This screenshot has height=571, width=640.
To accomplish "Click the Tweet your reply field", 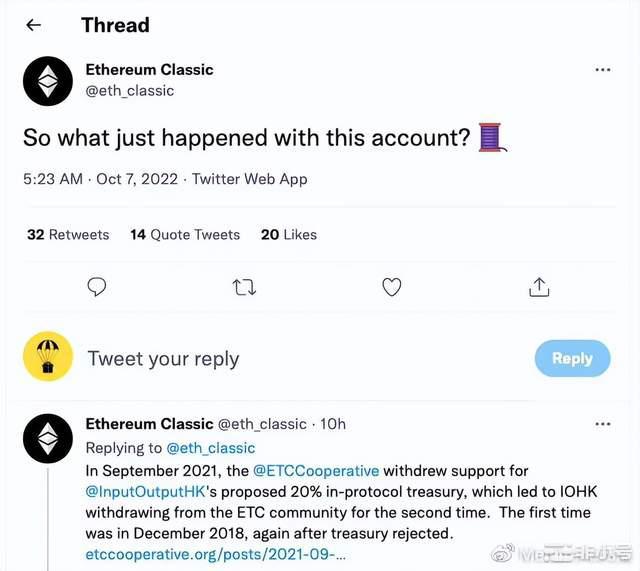I will [x=164, y=358].
